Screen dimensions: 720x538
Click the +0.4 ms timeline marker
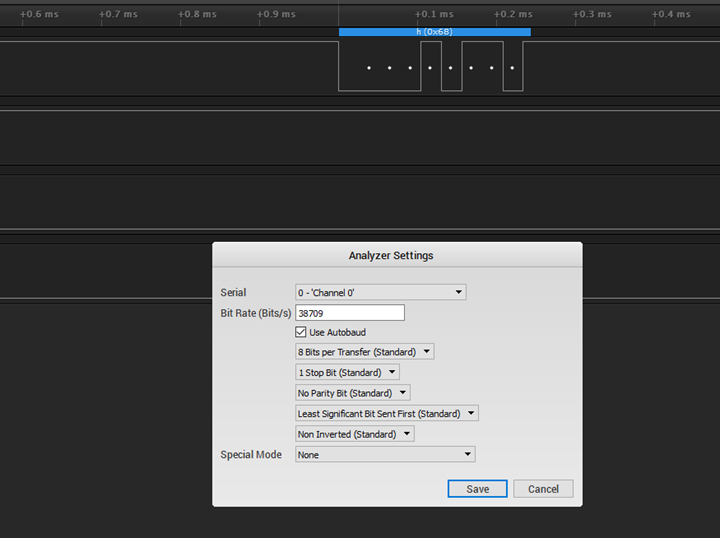(x=671, y=15)
